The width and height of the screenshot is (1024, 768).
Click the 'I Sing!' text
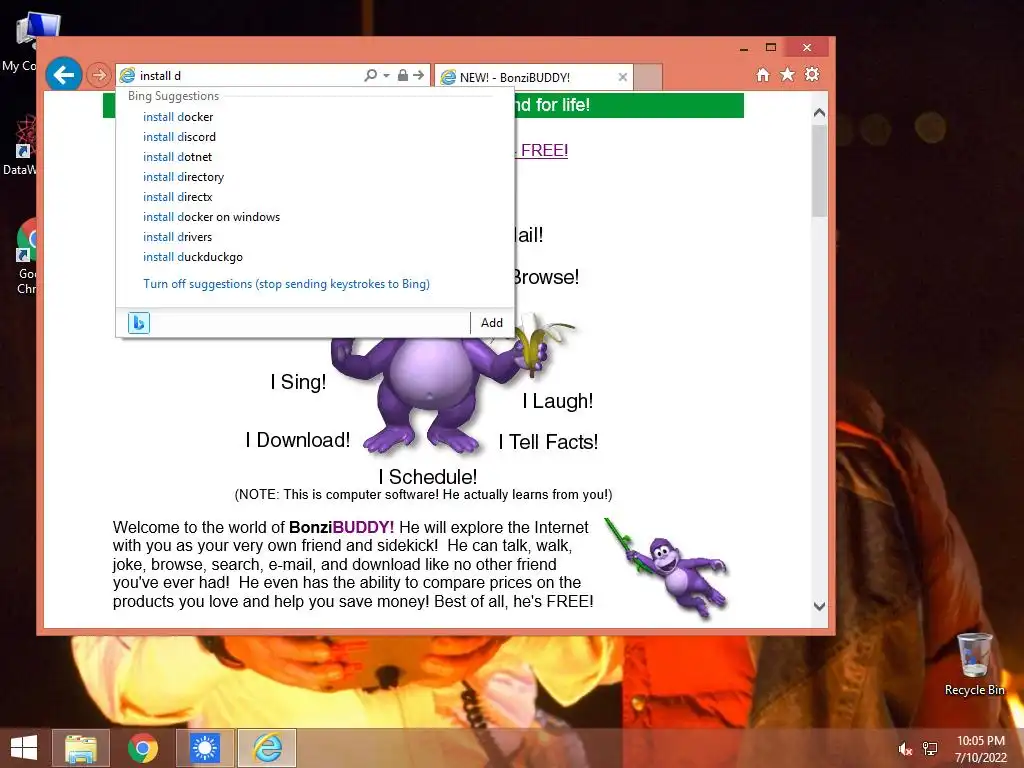(298, 382)
